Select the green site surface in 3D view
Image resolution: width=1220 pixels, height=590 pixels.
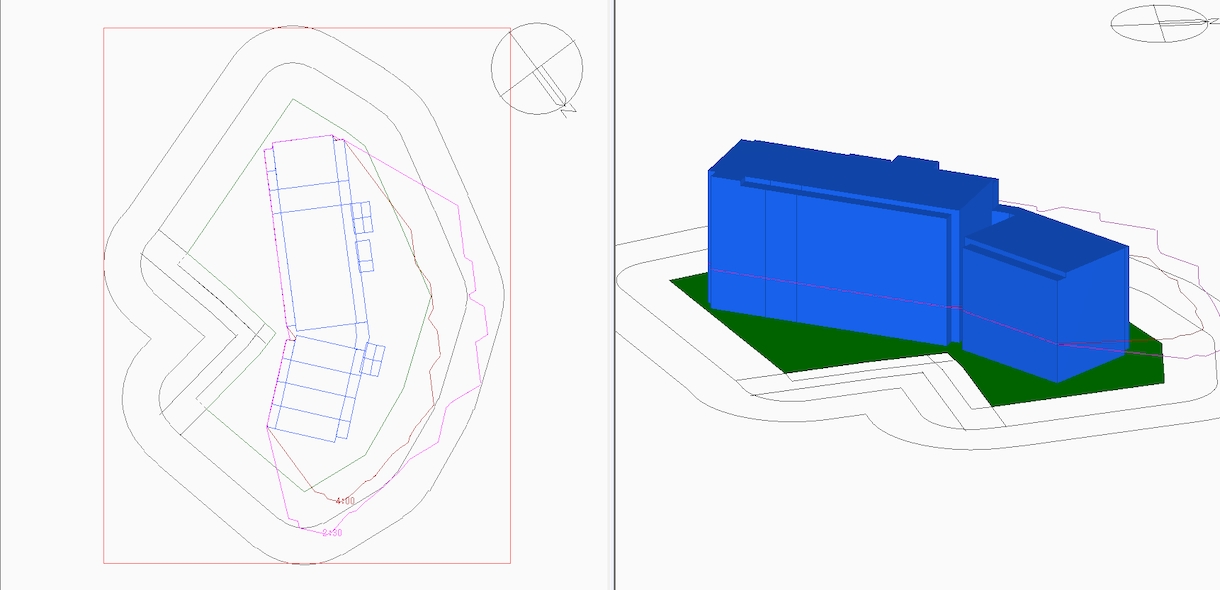[916, 340]
